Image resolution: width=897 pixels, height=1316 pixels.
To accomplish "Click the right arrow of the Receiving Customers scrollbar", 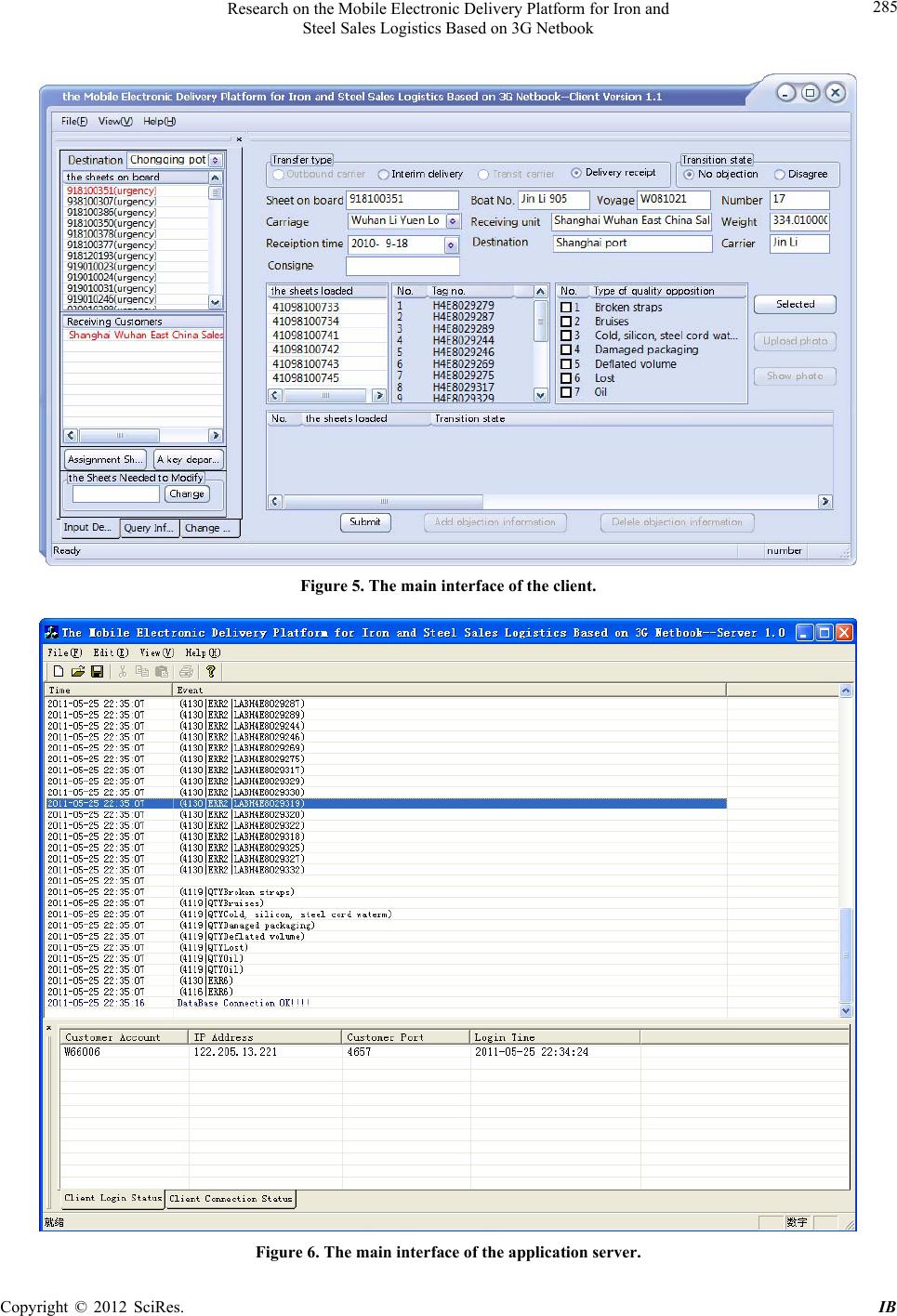I will click(216, 435).
